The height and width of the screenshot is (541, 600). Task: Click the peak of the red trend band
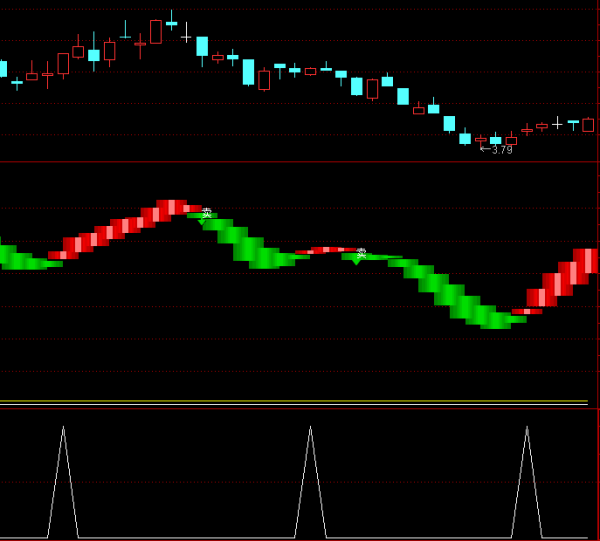point(172,206)
